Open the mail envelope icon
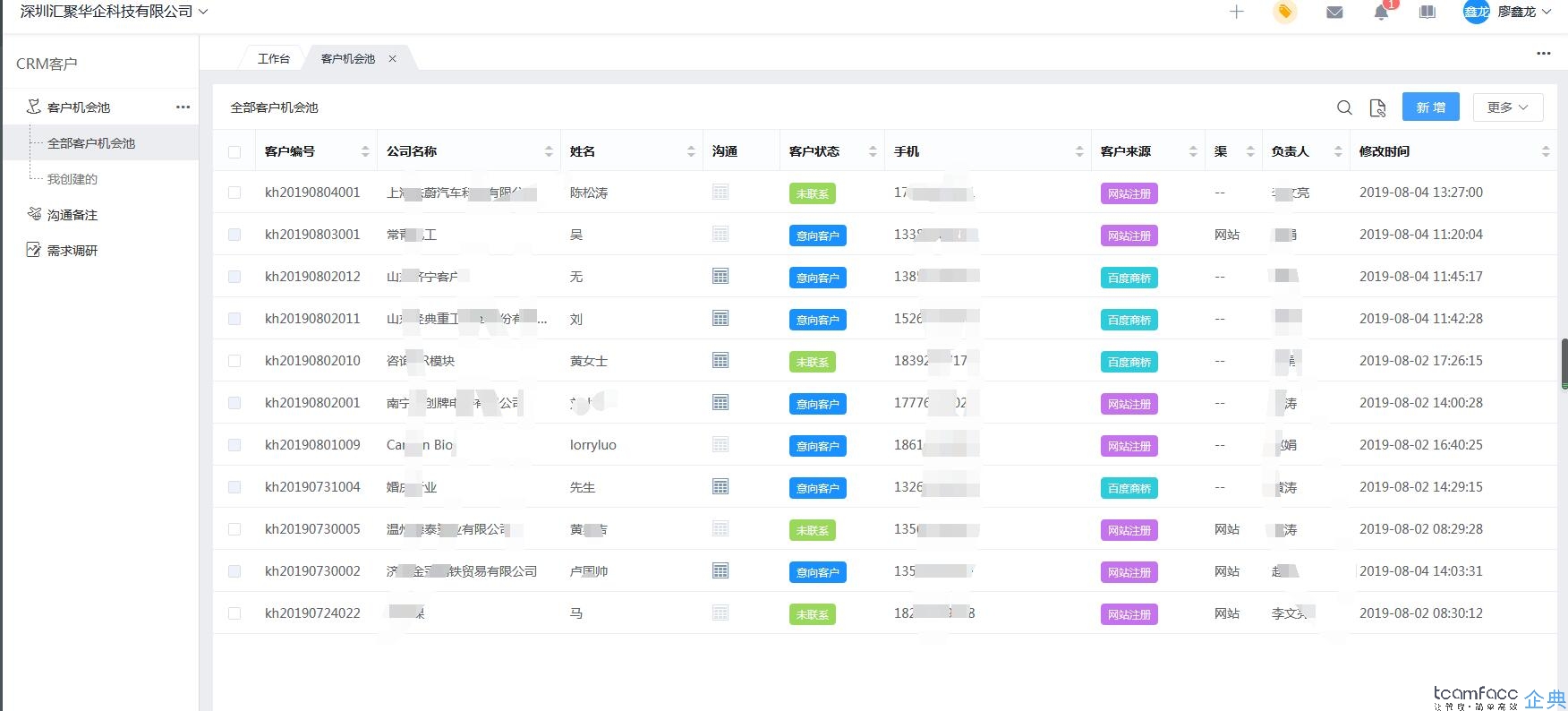This screenshot has width=1568, height=711. point(1334,13)
